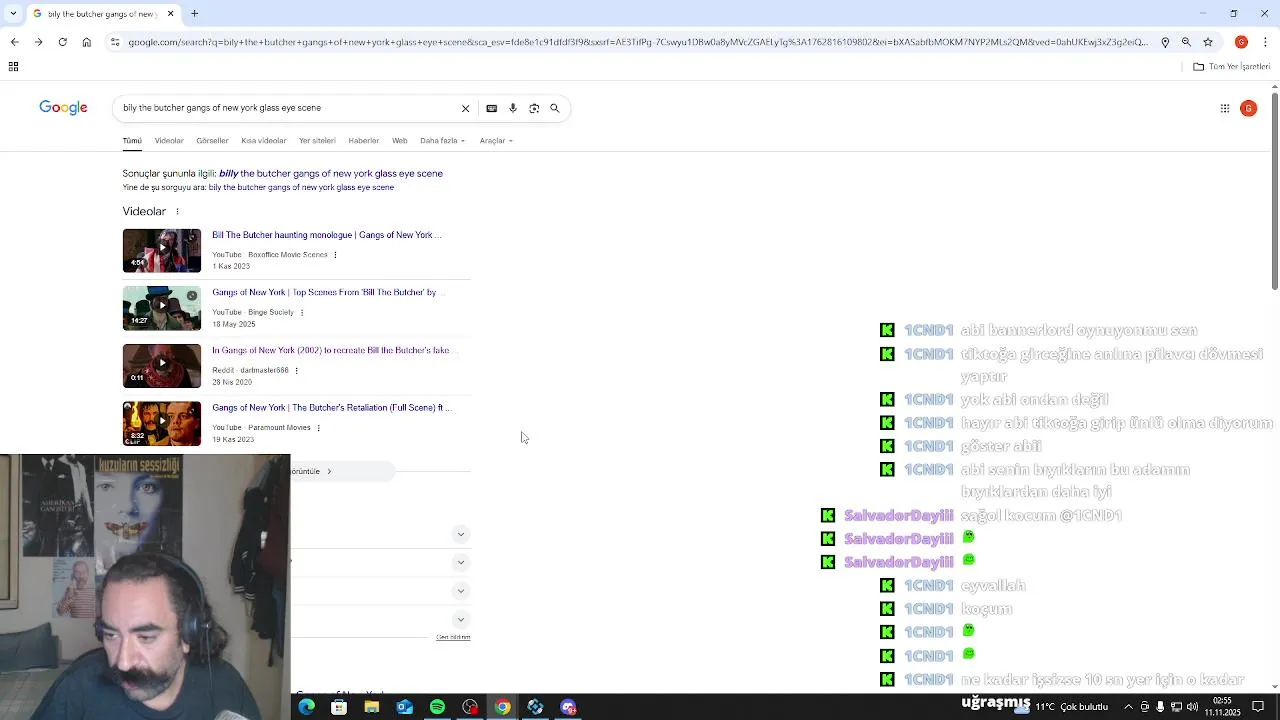This screenshot has height=720, width=1280.
Task: Click the location icon in address bar
Action: click(x=1165, y=42)
